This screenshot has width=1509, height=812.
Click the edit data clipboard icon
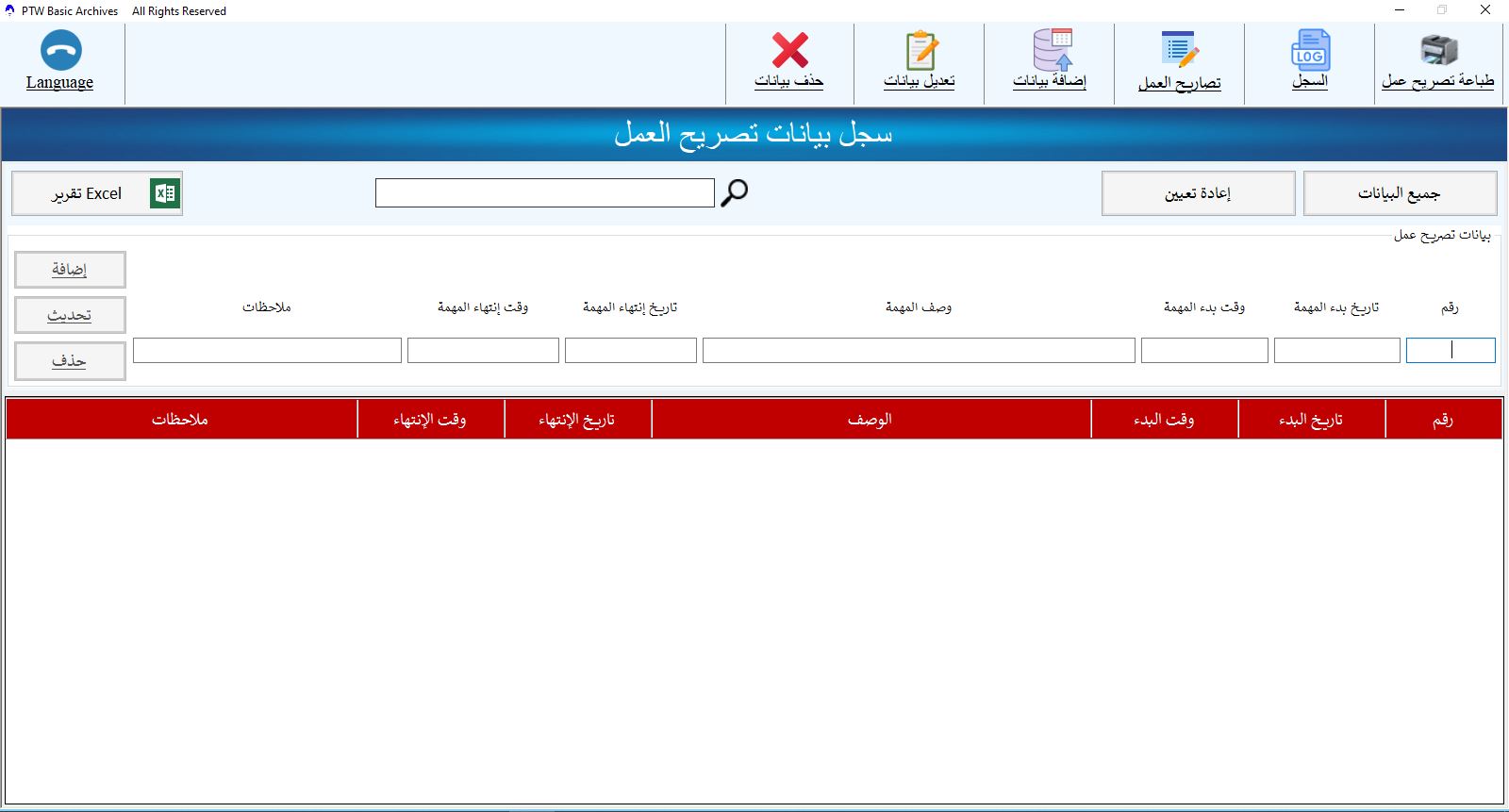pos(920,50)
